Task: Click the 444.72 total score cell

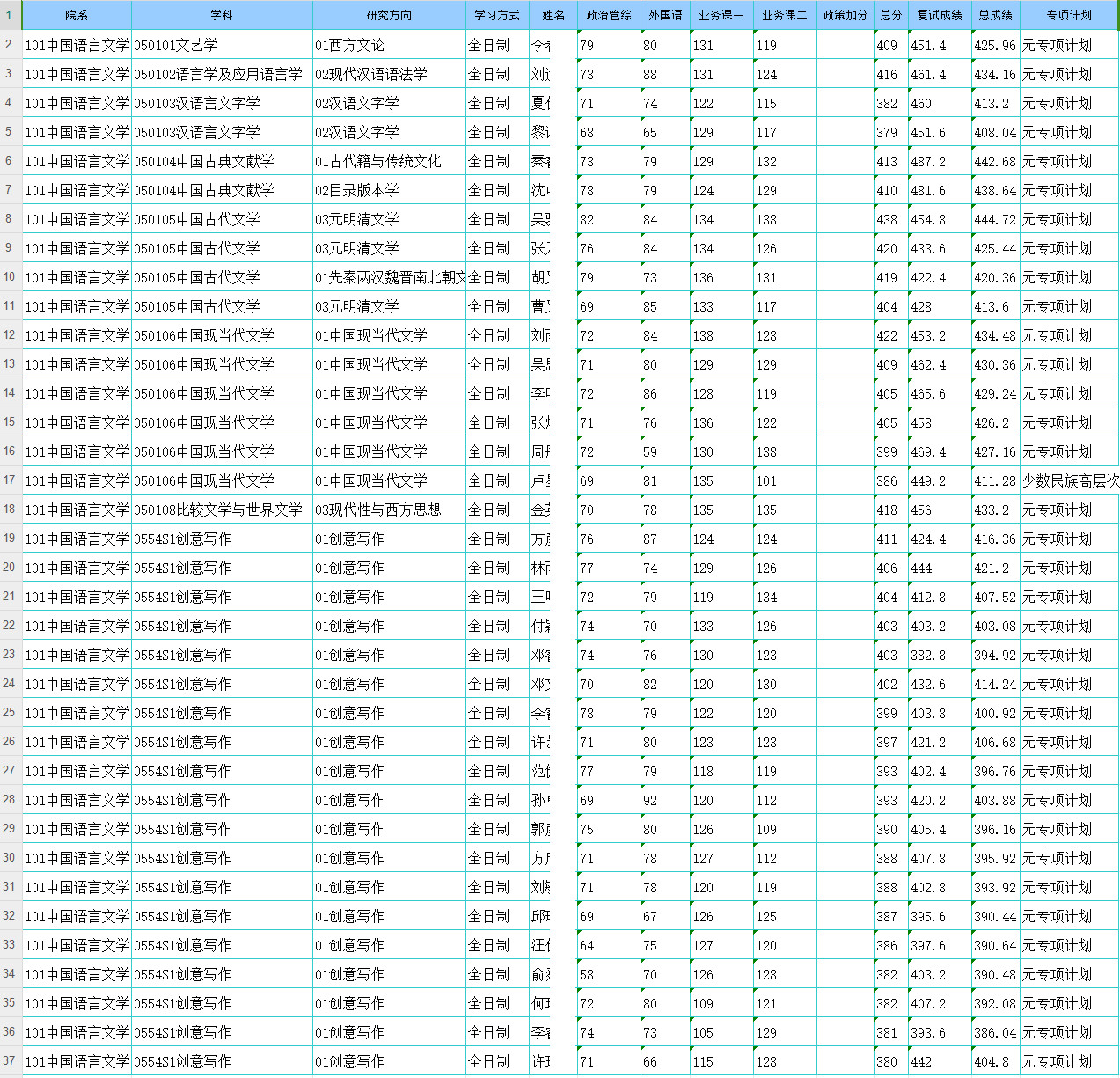Action: (x=994, y=220)
